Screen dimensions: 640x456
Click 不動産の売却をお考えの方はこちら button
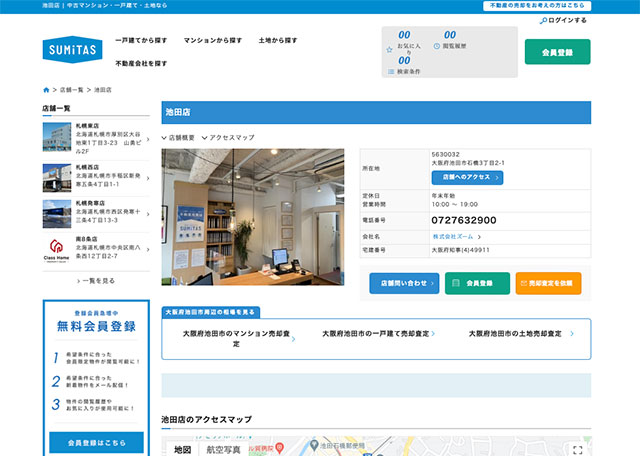(537, 6)
